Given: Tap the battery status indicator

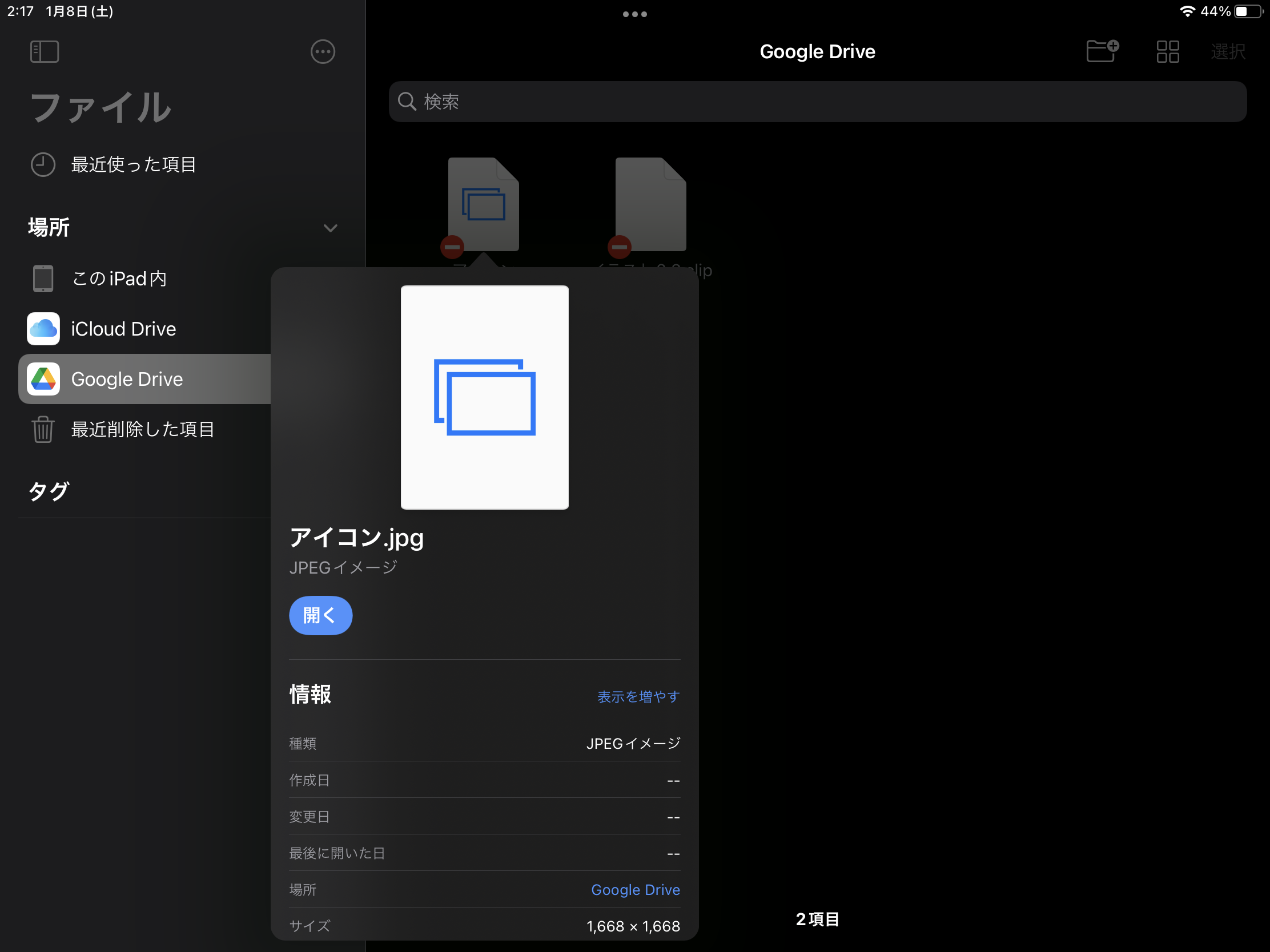Looking at the screenshot, I should point(1249,11).
